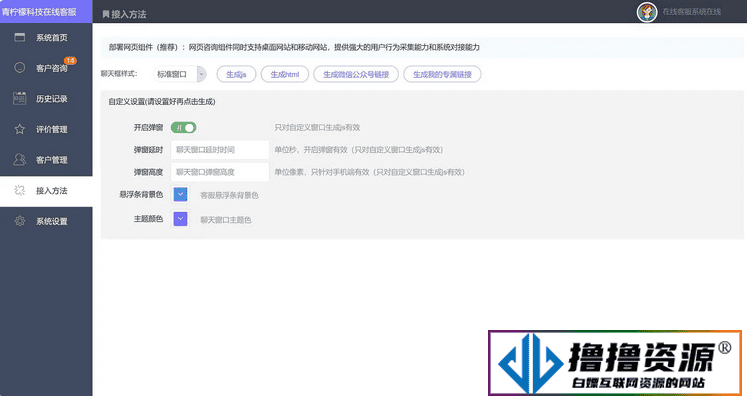This screenshot has width=747, height=396.
Task: Focus the 弹窗高度 input field
Action: pos(220,172)
